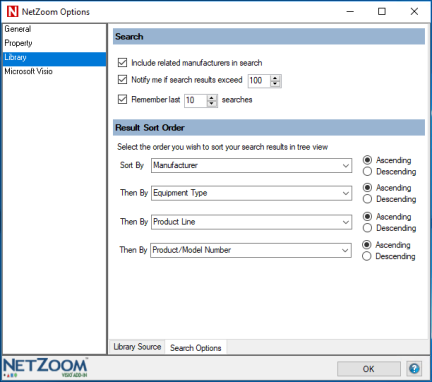The image size is (432, 382).
Task: Select Ascending for Sort By Manufacturer
Action: [367, 160]
